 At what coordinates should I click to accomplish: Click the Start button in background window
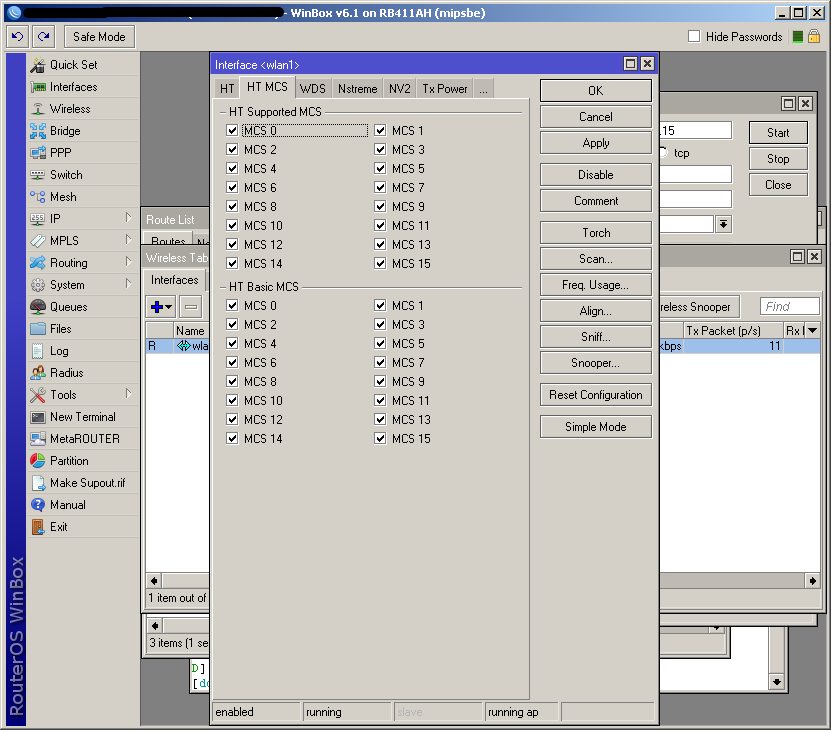(777, 133)
